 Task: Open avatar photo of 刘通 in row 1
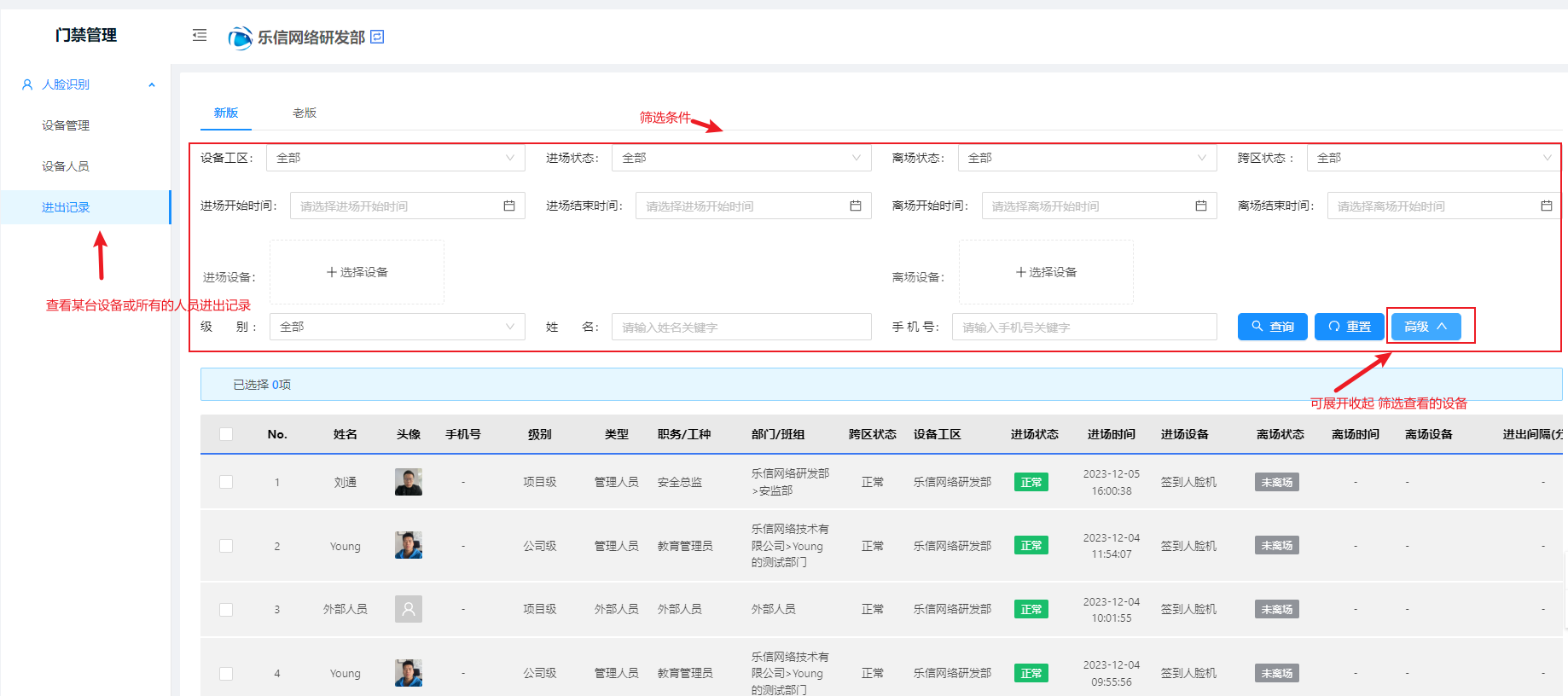pos(409,482)
